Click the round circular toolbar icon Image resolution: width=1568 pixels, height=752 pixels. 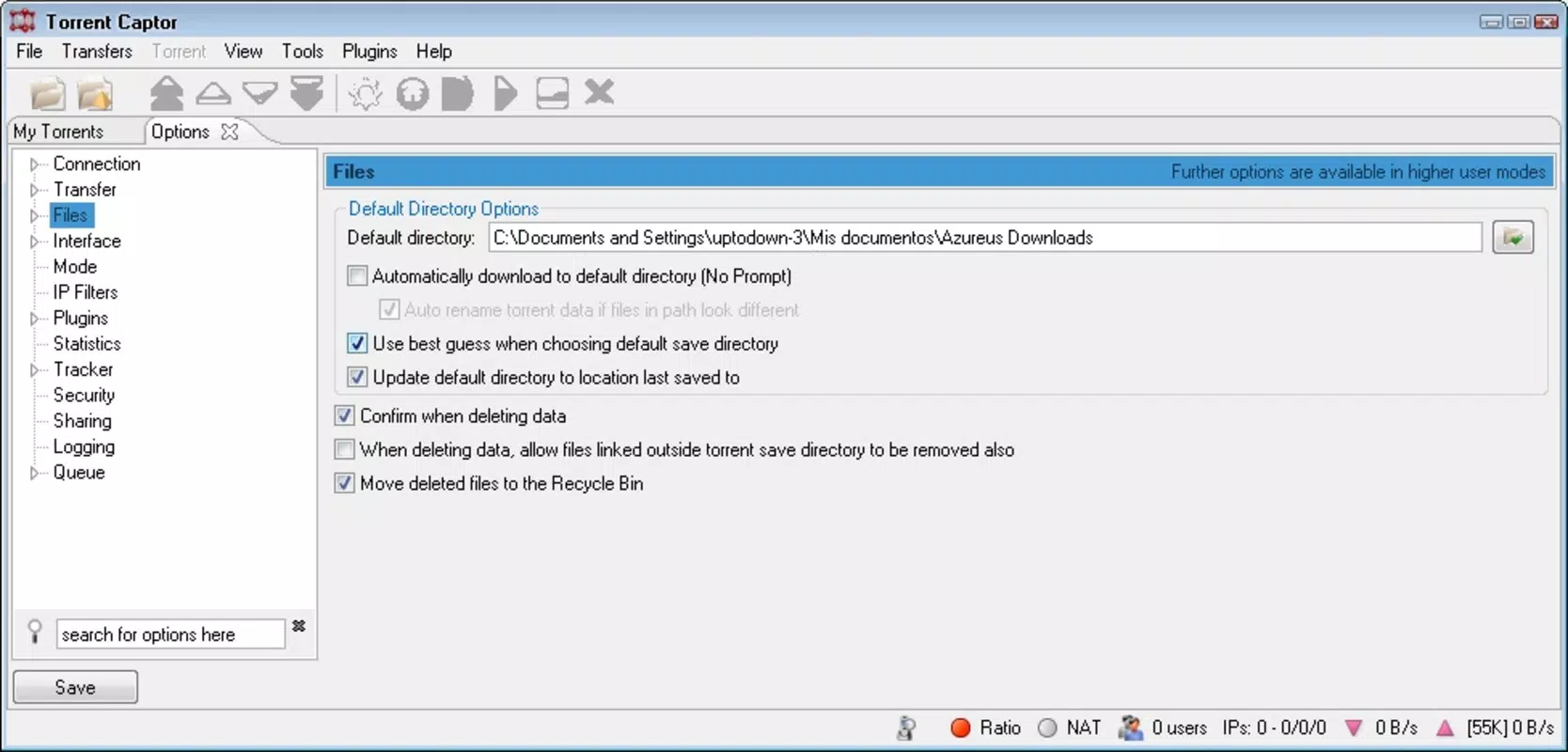[x=413, y=94]
